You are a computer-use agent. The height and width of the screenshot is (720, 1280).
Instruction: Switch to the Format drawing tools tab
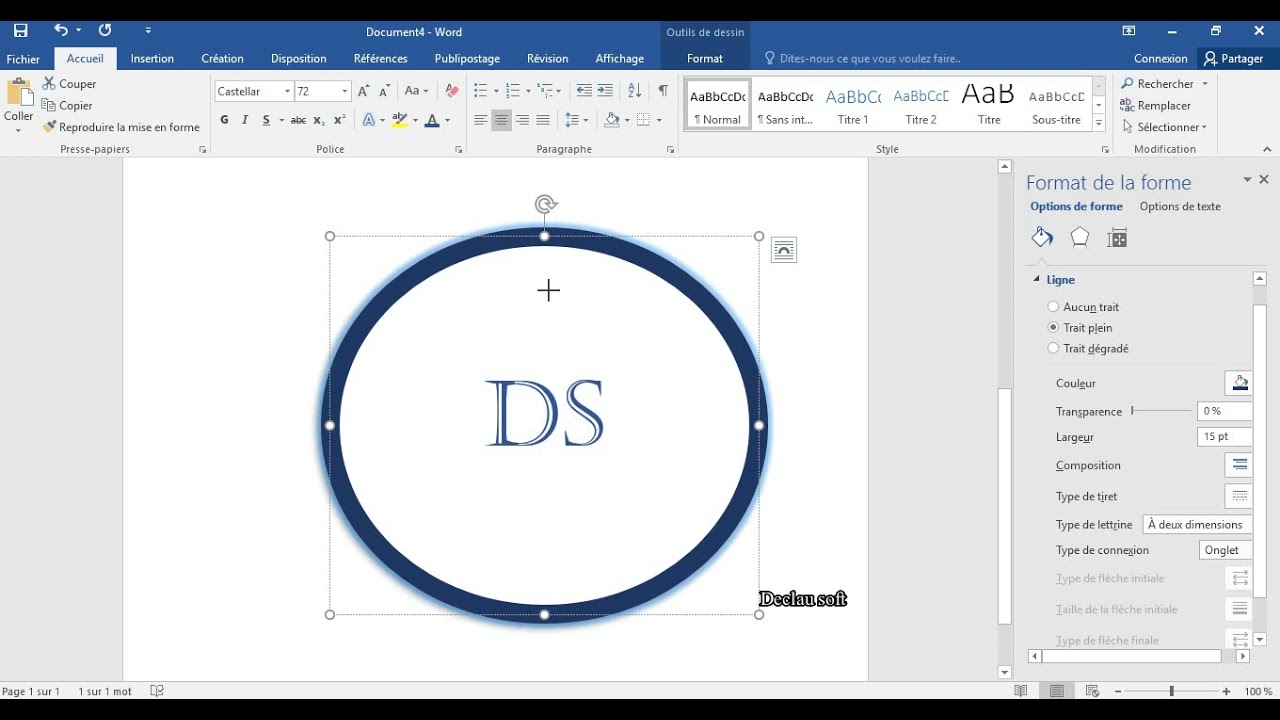705,59
